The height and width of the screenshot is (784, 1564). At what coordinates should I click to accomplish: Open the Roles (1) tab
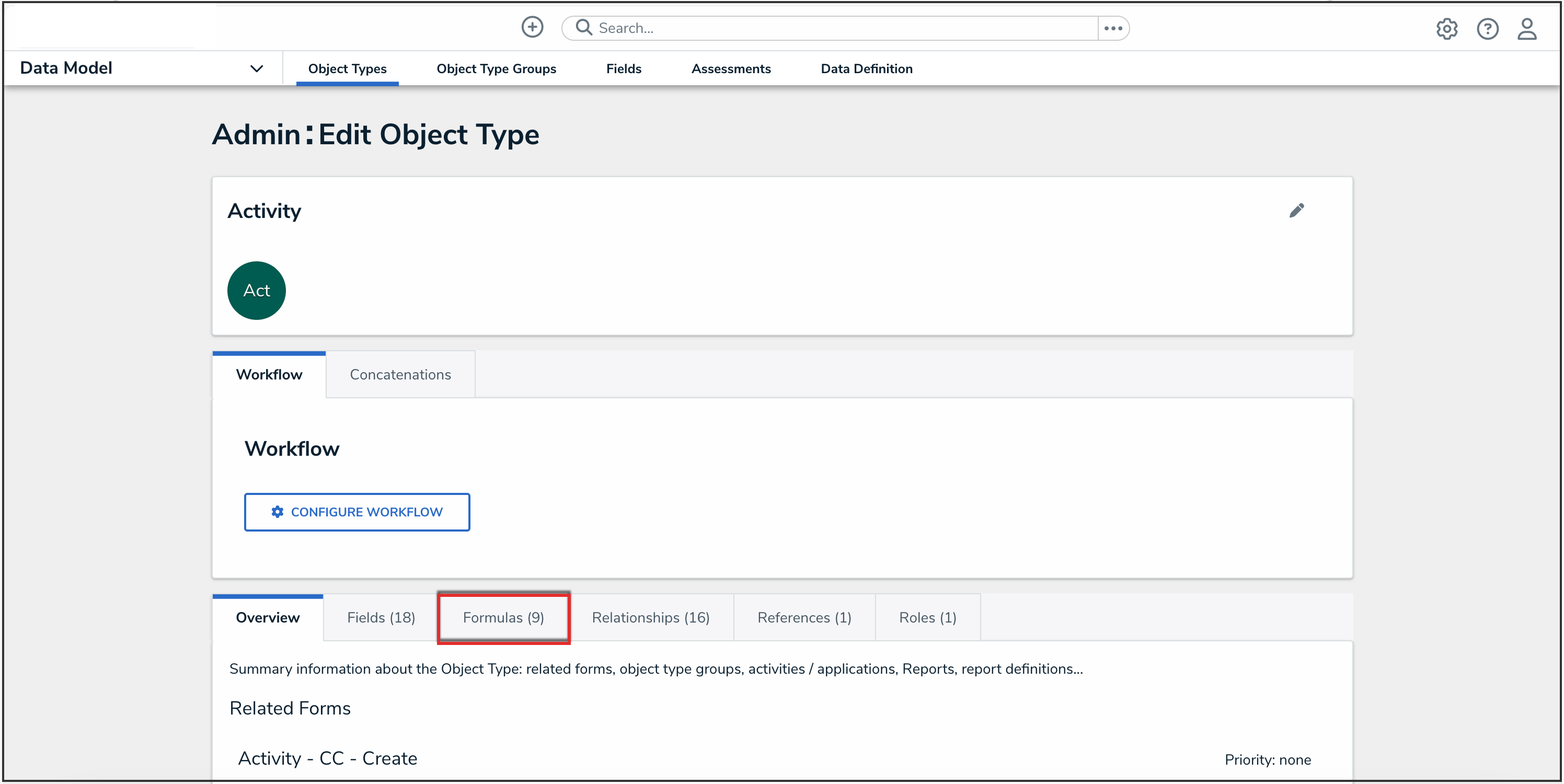tap(927, 617)
